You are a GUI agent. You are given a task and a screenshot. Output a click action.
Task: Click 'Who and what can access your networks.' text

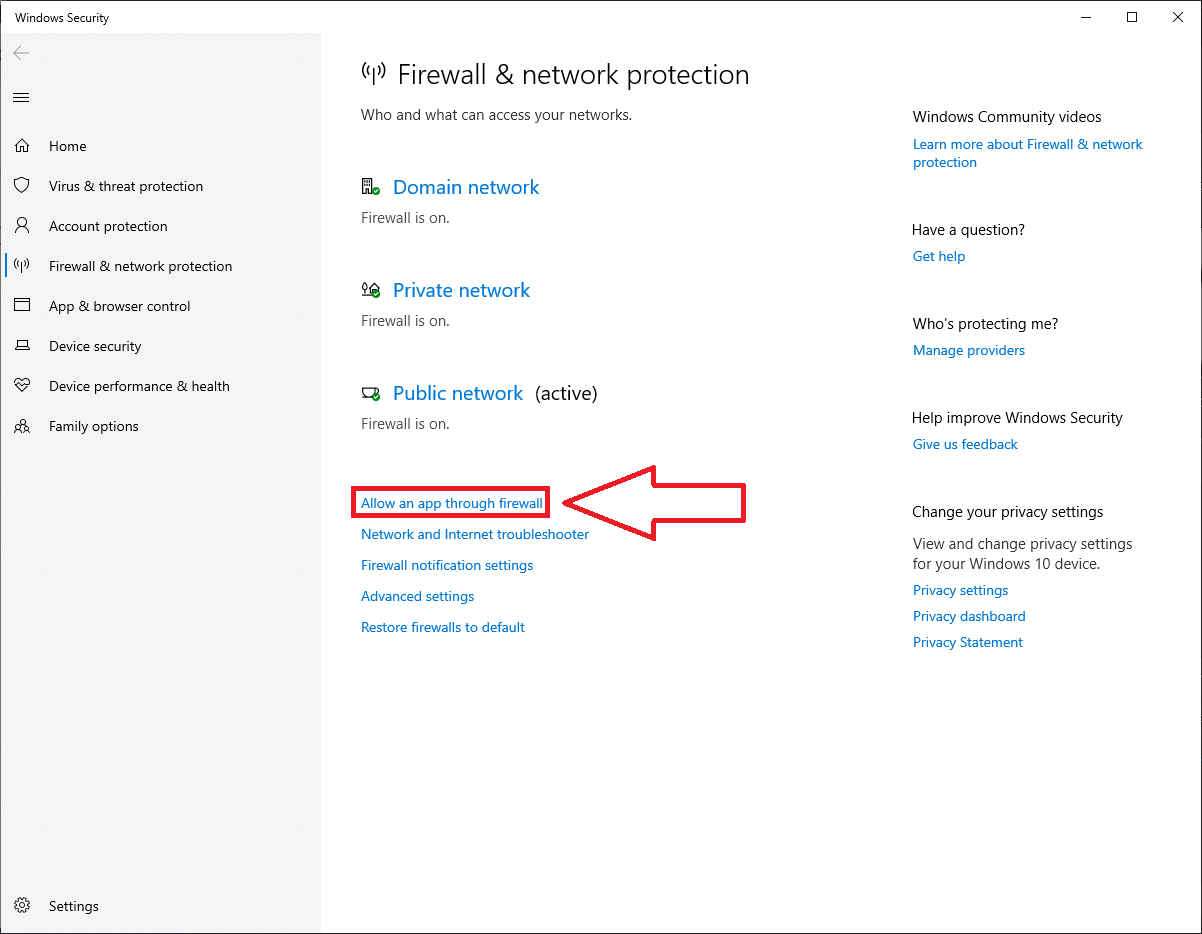point(496,115)
